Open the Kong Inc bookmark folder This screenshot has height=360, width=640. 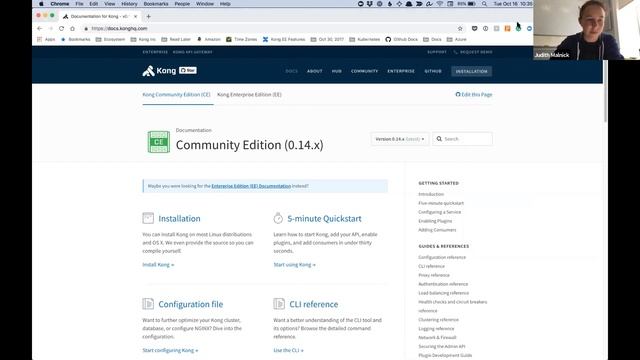[x=143, y=40]
